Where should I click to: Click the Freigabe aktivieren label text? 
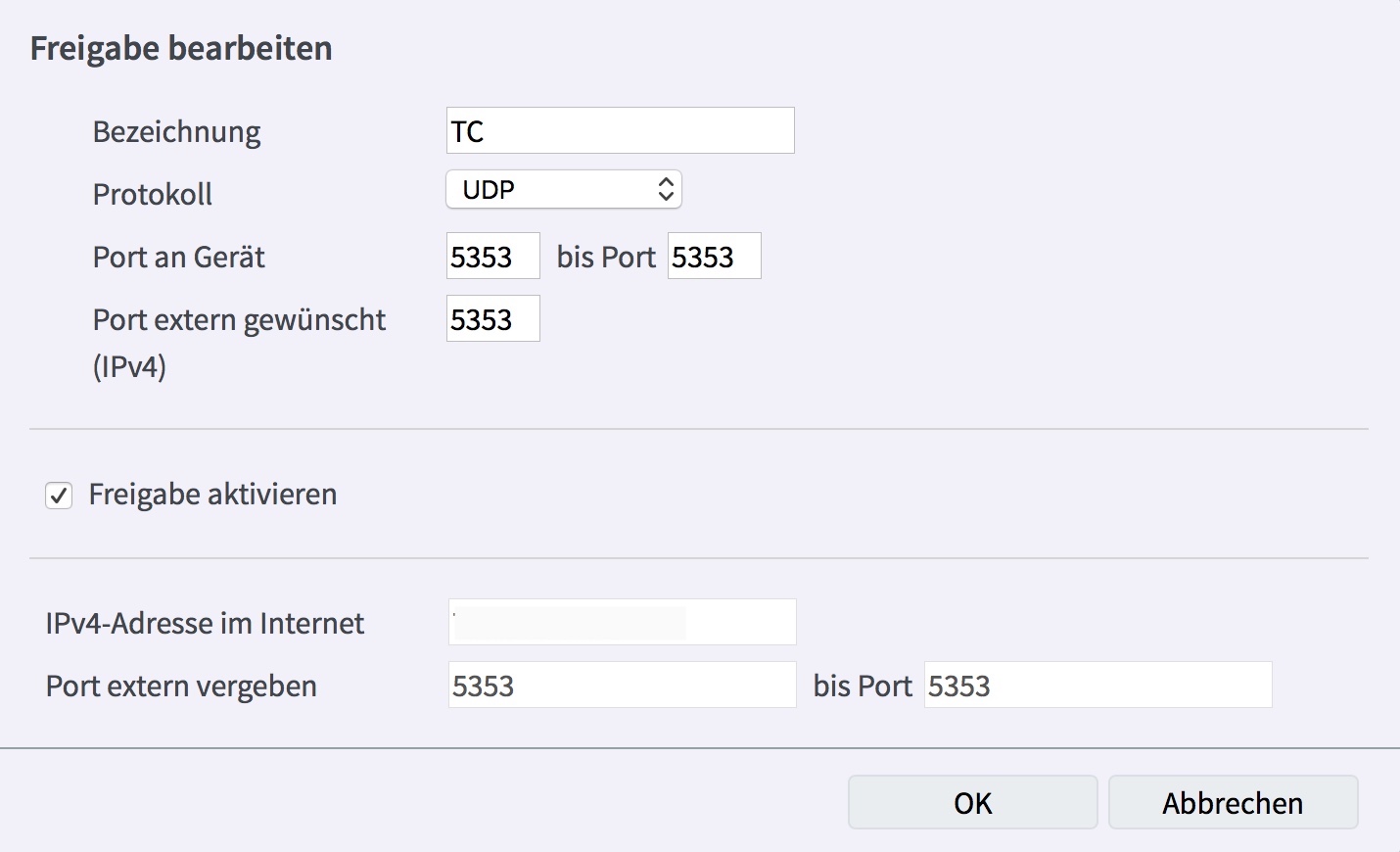pyautogui.click(x=212, y=495)
